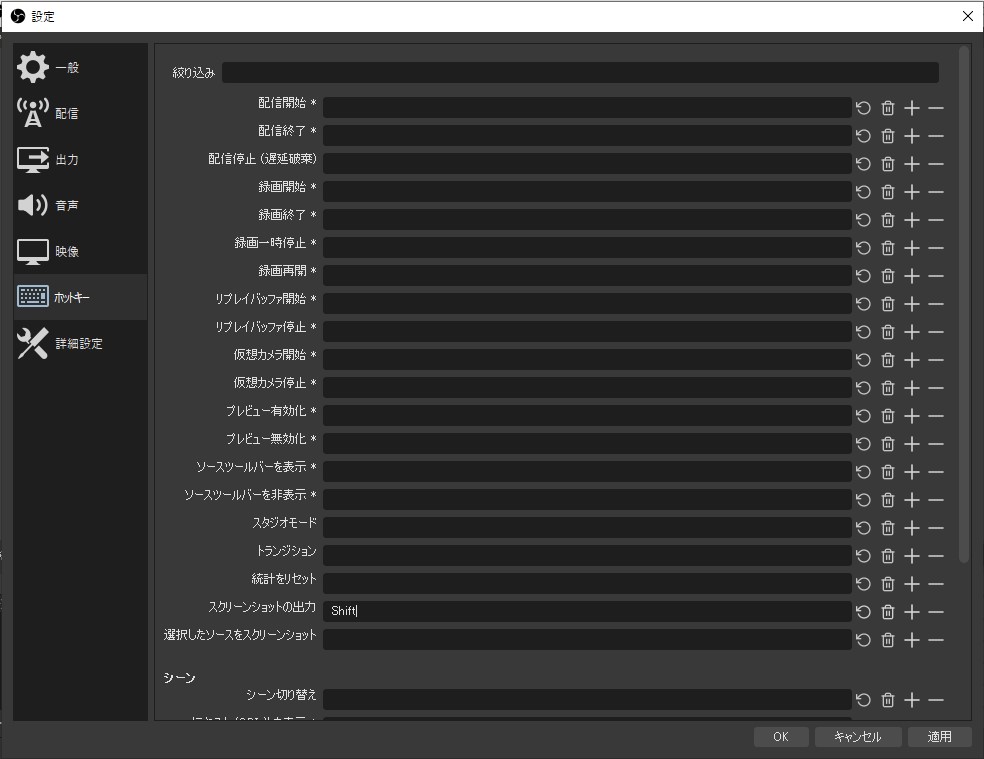The image size is (984, 759).
Task: Revert the スクリーンショットの出力 hotkey
Action: click(864, 612)
